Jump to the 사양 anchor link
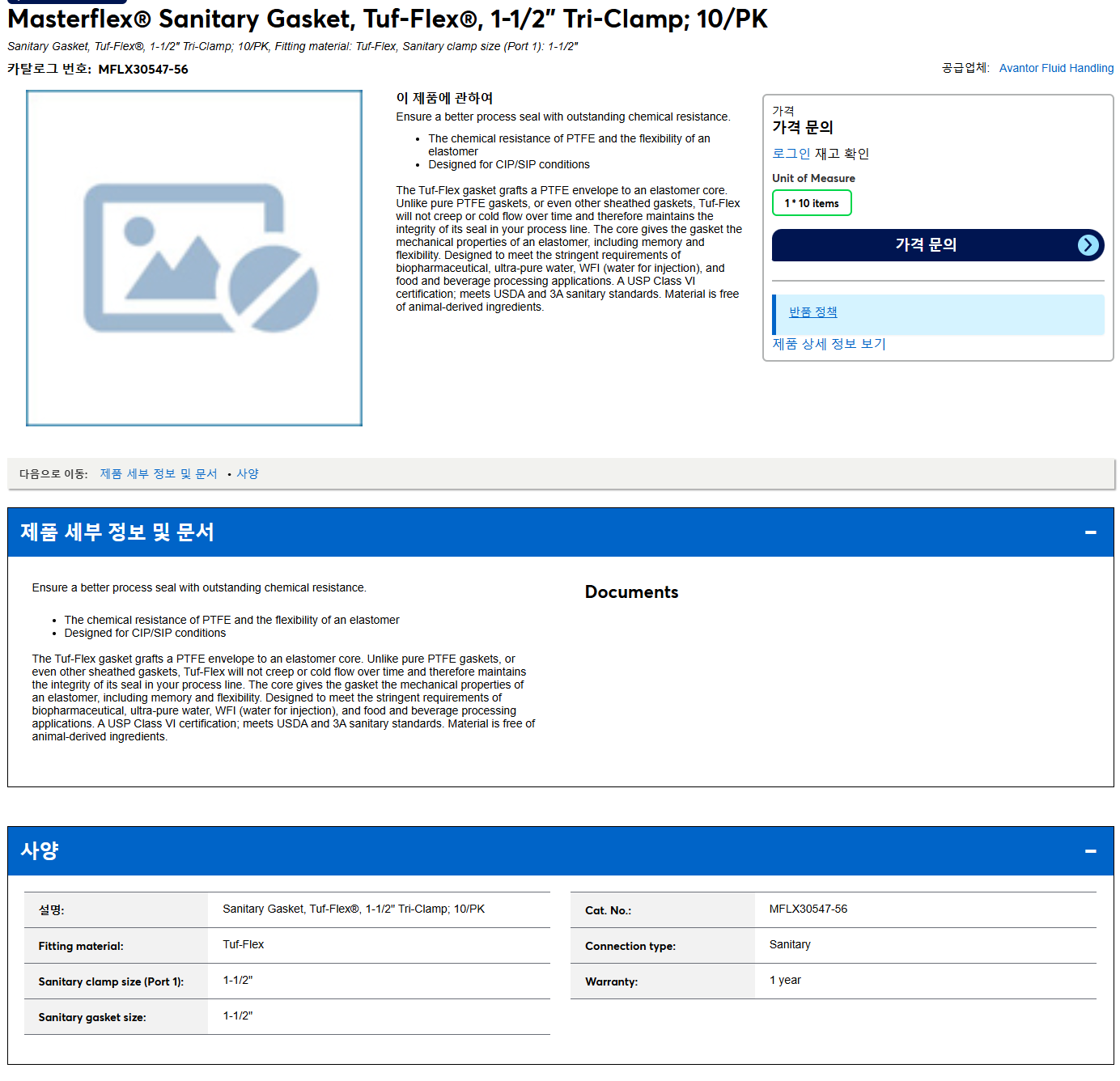This screenshot has height=1081, width=1120. [x=248, y=474]
